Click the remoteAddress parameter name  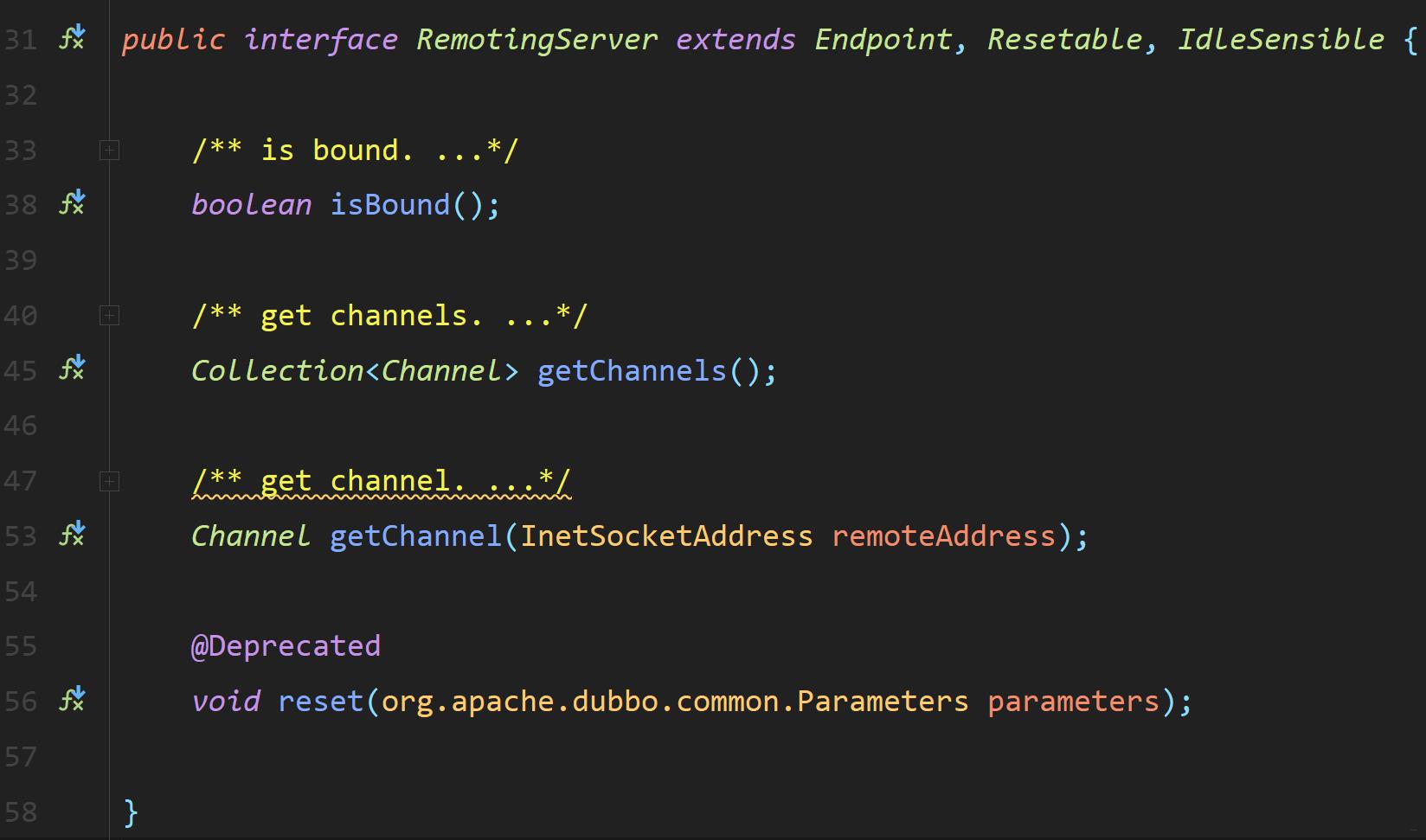(943, 536)
